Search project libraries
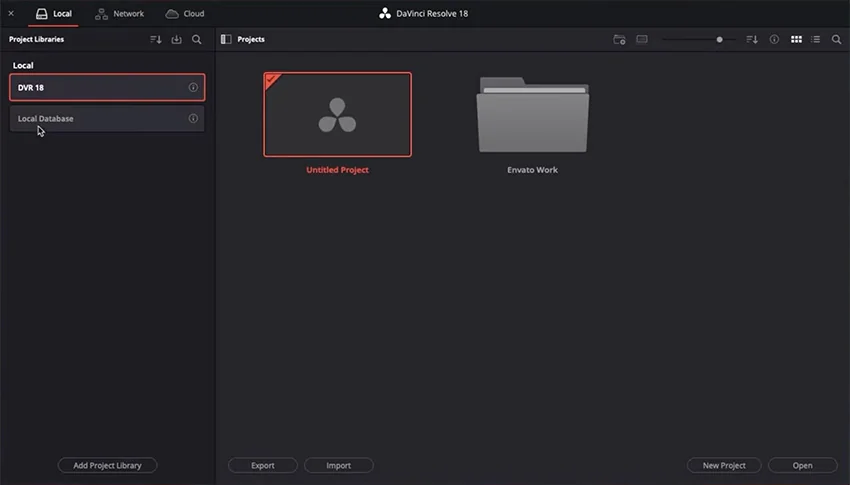Image resolution: width=850 pixels, height=485 pixels. 197,40
